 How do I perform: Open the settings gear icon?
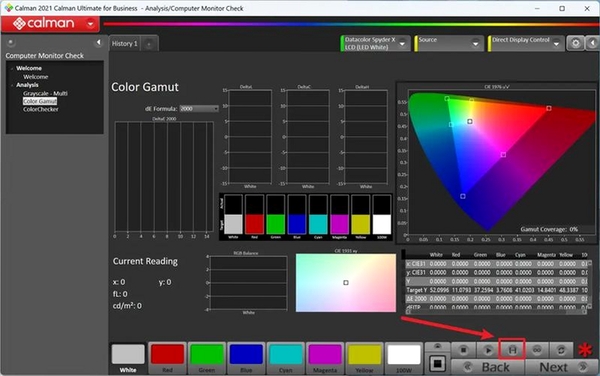coord(576,43)
